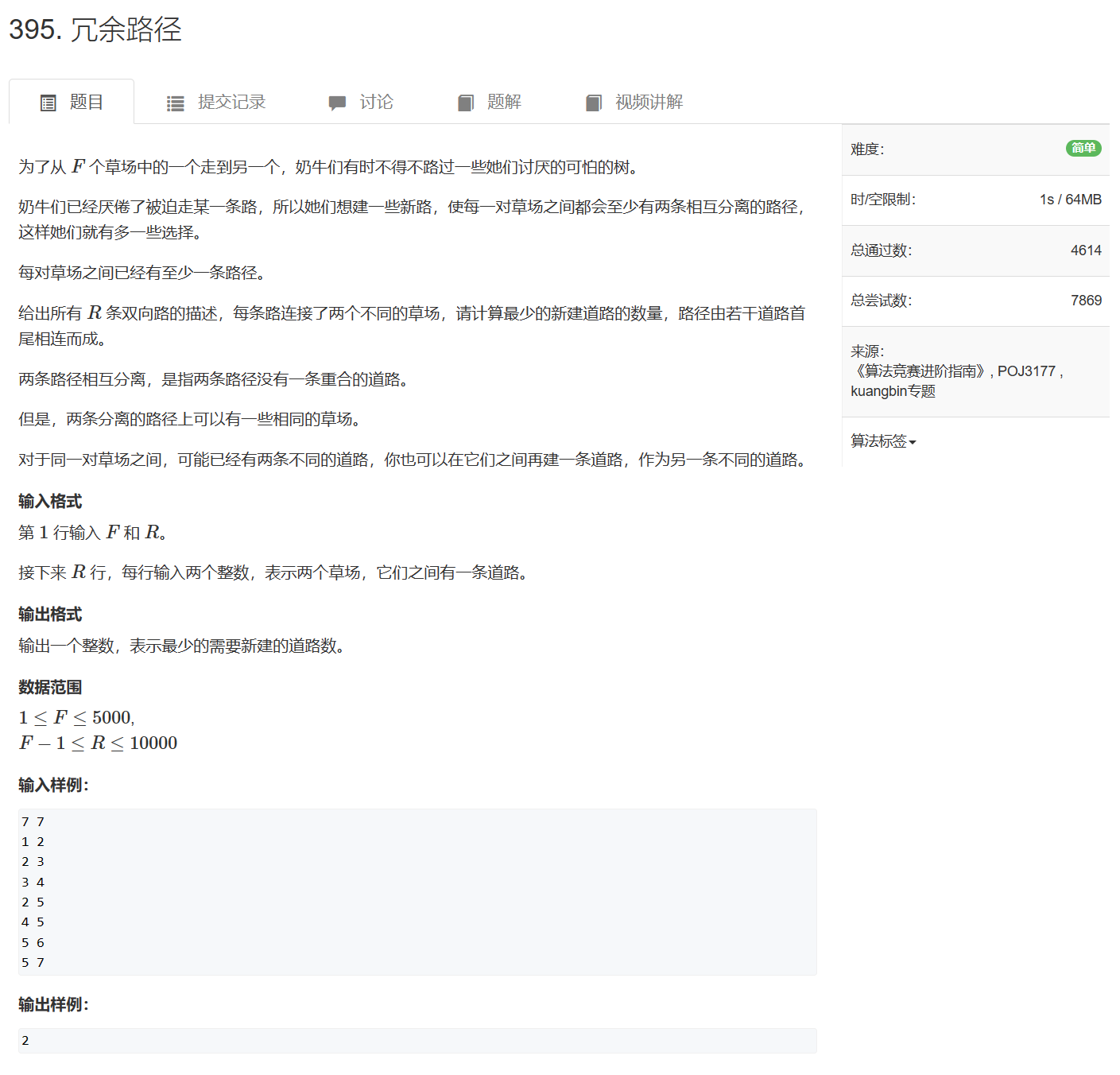Click the 输出格式 heading
The width and height of the screenshot is (1120, 1075).
point(50,614)
